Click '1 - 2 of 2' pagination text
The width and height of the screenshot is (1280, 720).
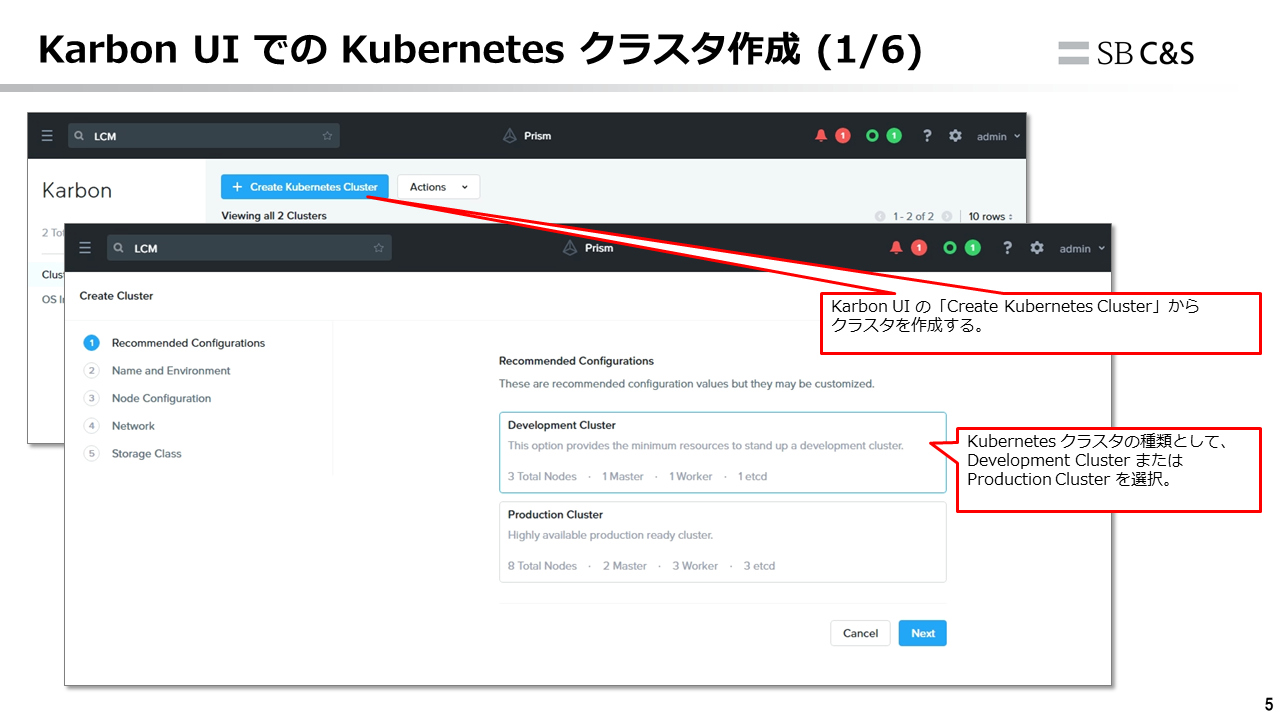pyautogui.click(x=913, y=216)
